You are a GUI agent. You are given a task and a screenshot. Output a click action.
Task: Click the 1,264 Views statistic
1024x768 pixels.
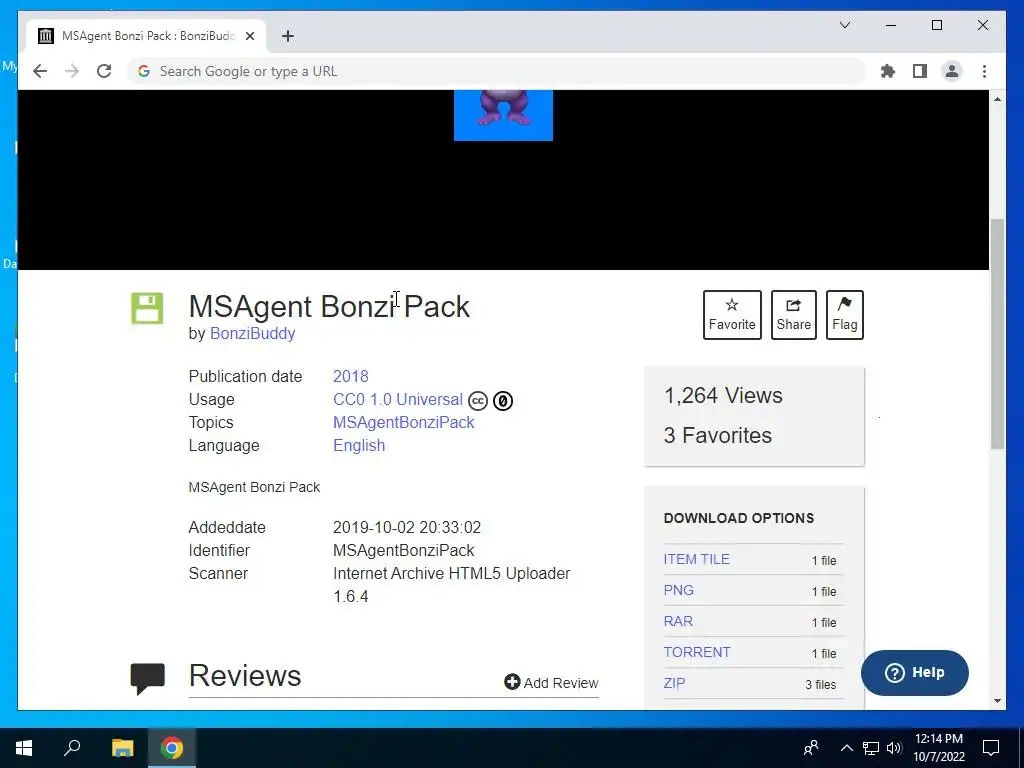(723, 395)
